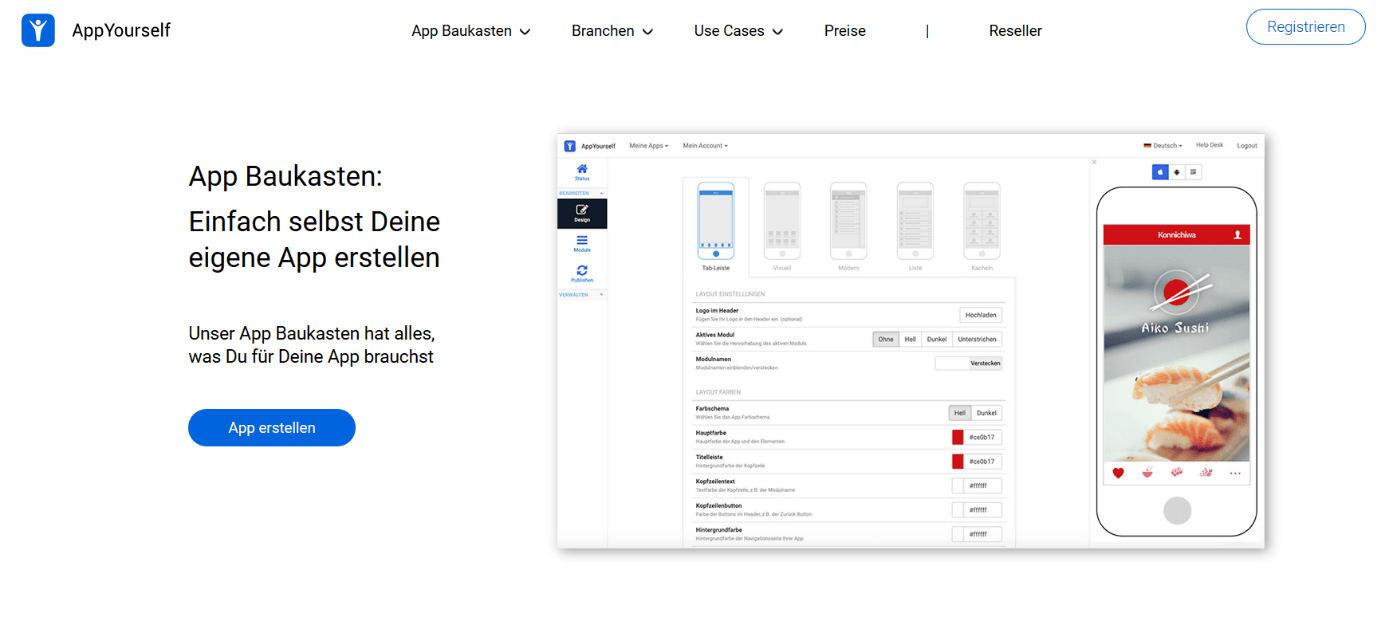Open the Reseller page
The width and height of the screenshot is (1385, 621).
[1015, 31]
